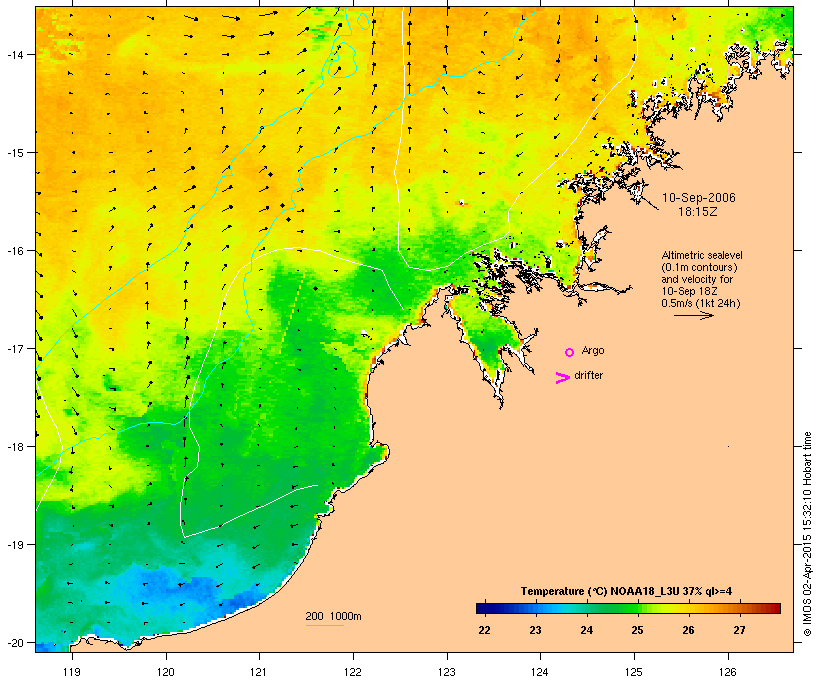Click the 'Altimetric sealevel' text
820x680 pixels.
[702, 255]
